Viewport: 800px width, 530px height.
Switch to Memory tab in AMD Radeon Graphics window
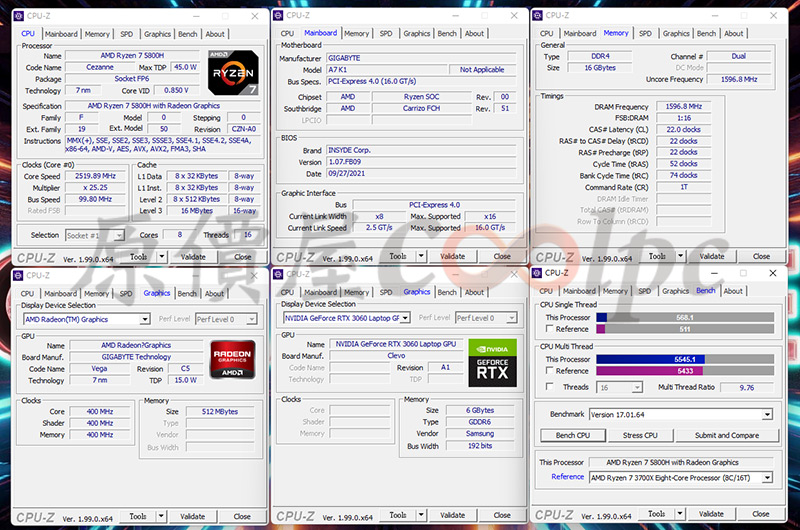96,294
